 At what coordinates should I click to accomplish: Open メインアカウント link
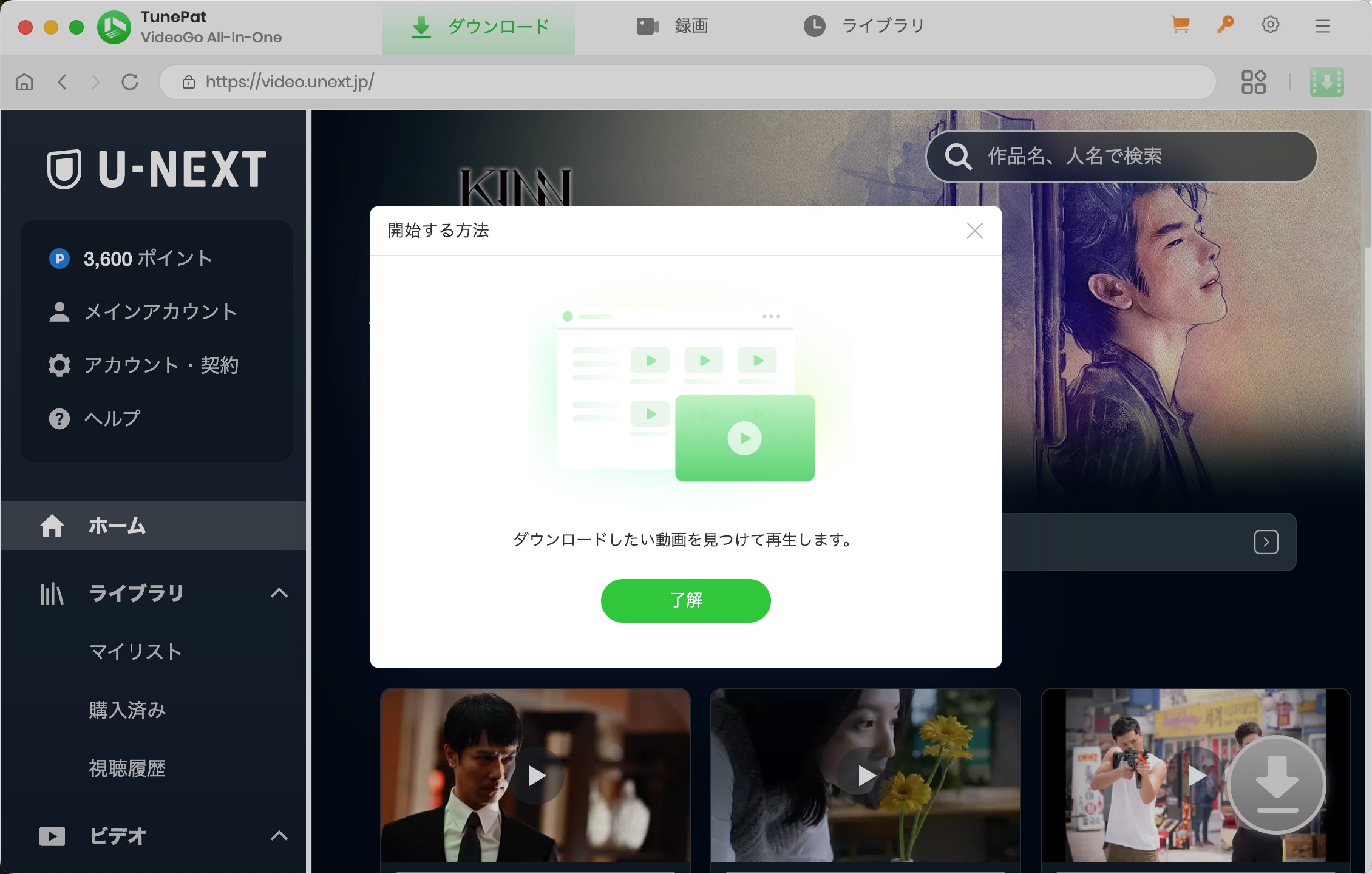(161, 312)
